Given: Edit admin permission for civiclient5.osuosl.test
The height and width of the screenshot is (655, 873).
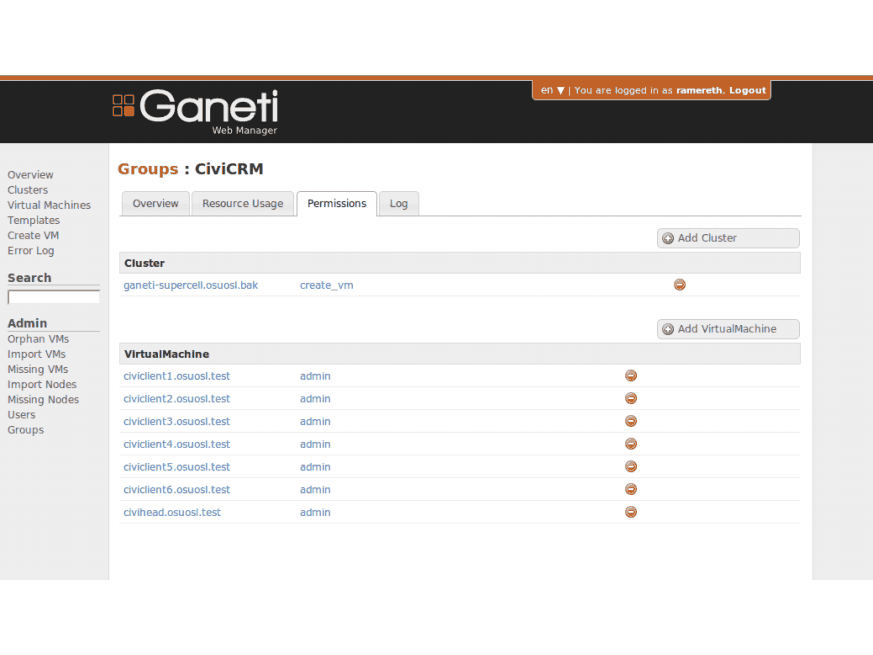Looking at the screenshot, I should coord(315,467).
